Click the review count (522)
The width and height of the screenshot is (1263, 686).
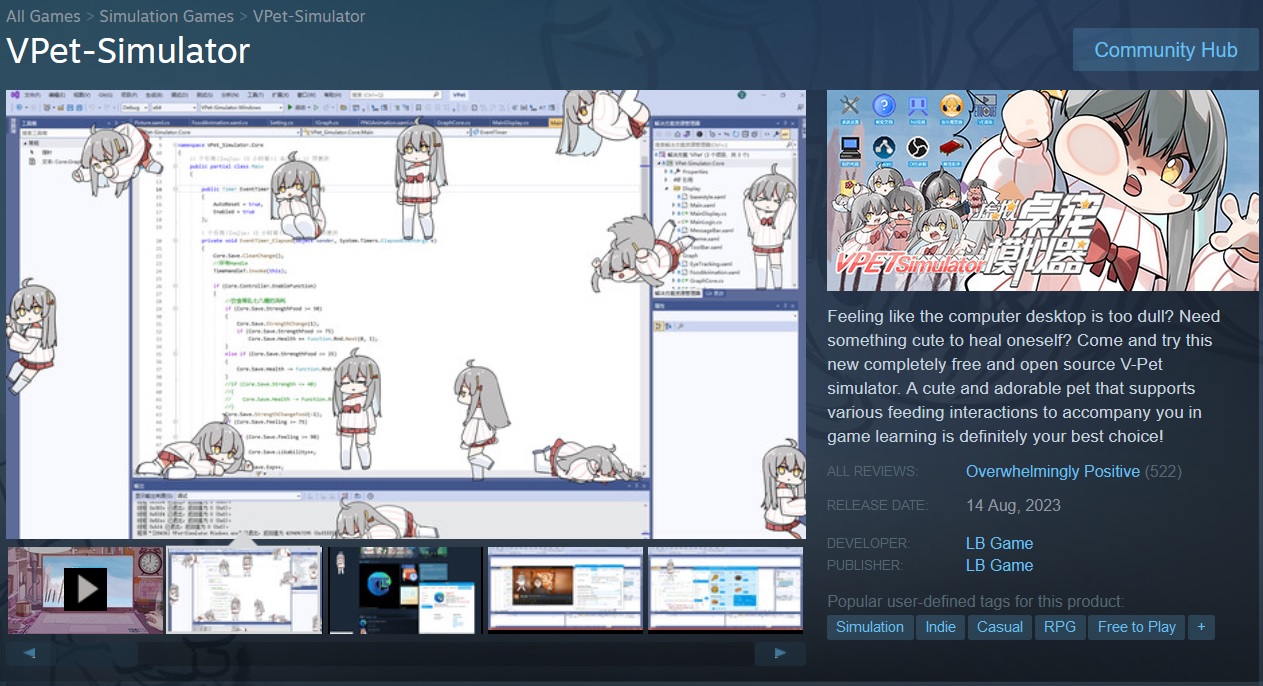click(x=1163, y=471)
